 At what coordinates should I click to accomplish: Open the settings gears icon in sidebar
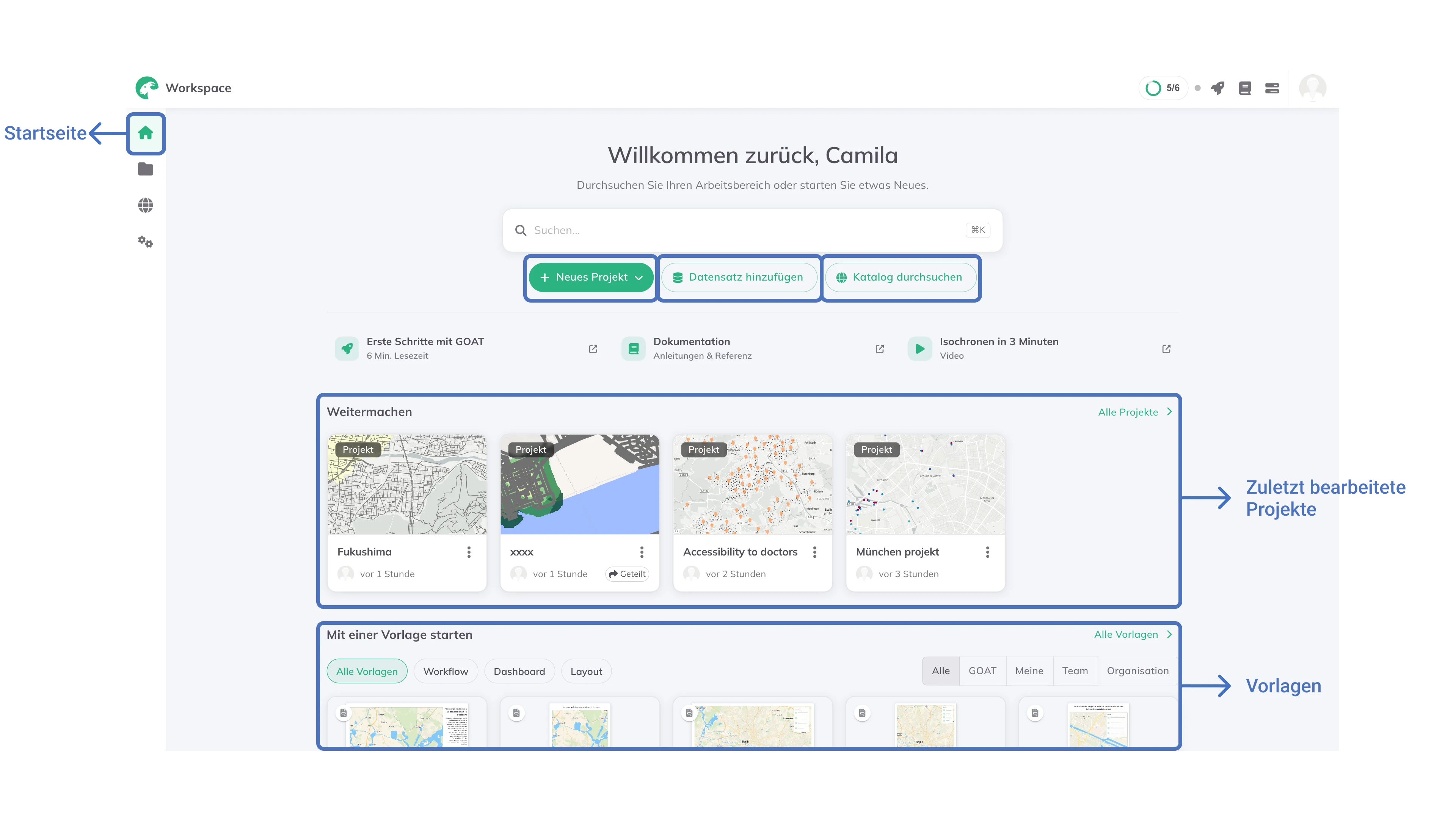pyautogui.click(x=145, y=242)
